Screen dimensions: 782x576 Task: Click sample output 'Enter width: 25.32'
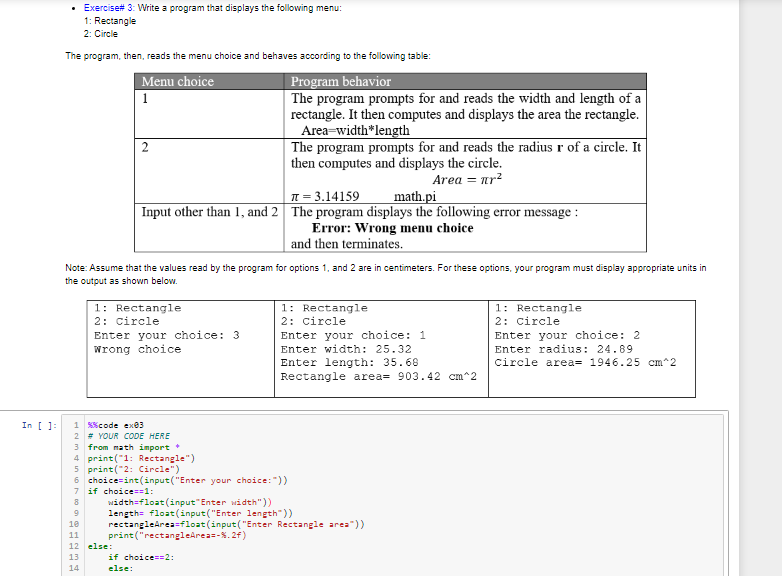[346, 349]
